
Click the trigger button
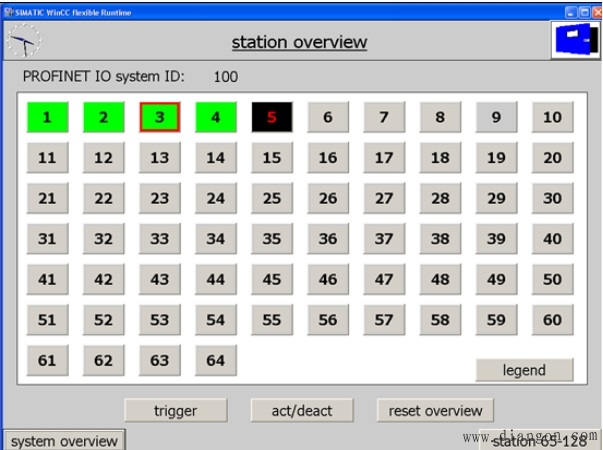176,411
